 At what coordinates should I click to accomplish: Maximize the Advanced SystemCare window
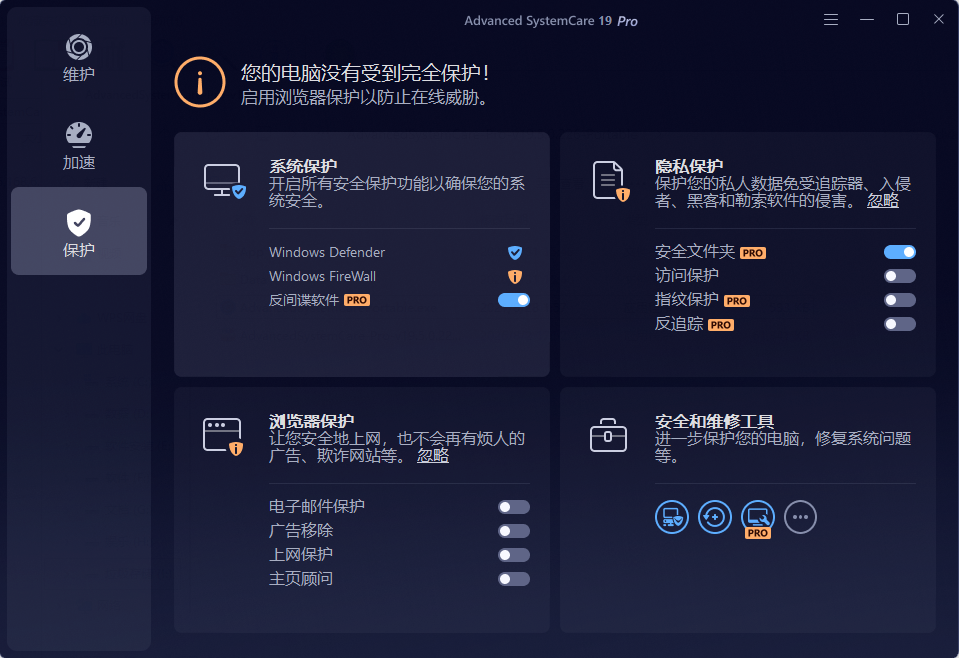(903, 20)
